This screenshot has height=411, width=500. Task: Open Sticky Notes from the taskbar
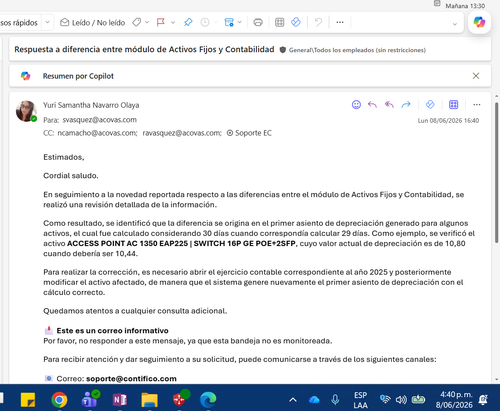[x=28, y=400]
